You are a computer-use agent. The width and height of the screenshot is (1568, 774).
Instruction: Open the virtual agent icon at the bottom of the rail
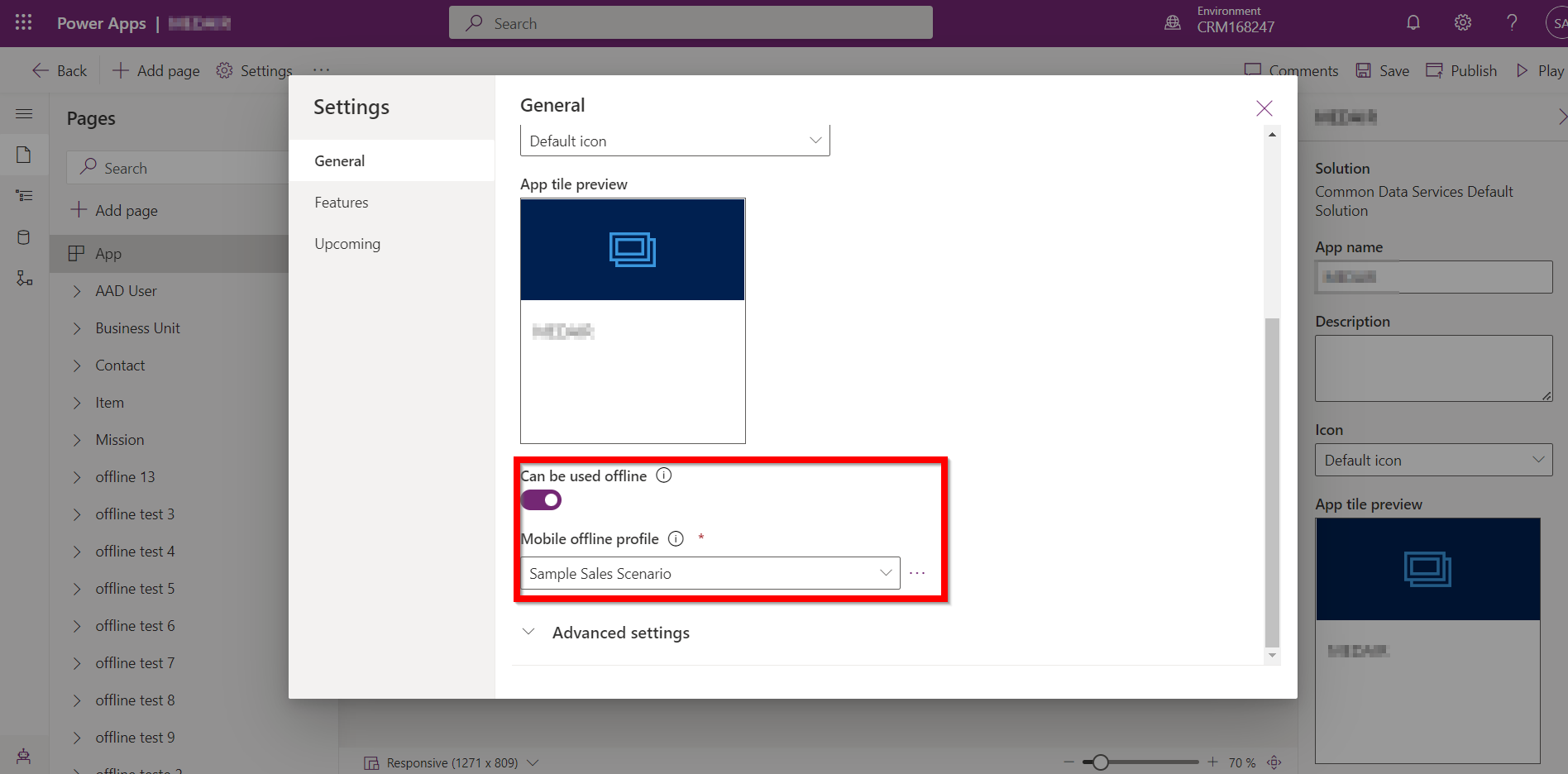24,756
